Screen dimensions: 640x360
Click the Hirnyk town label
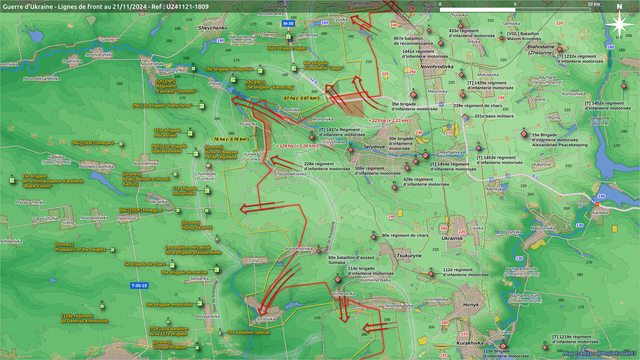click(x=470, y=304)
